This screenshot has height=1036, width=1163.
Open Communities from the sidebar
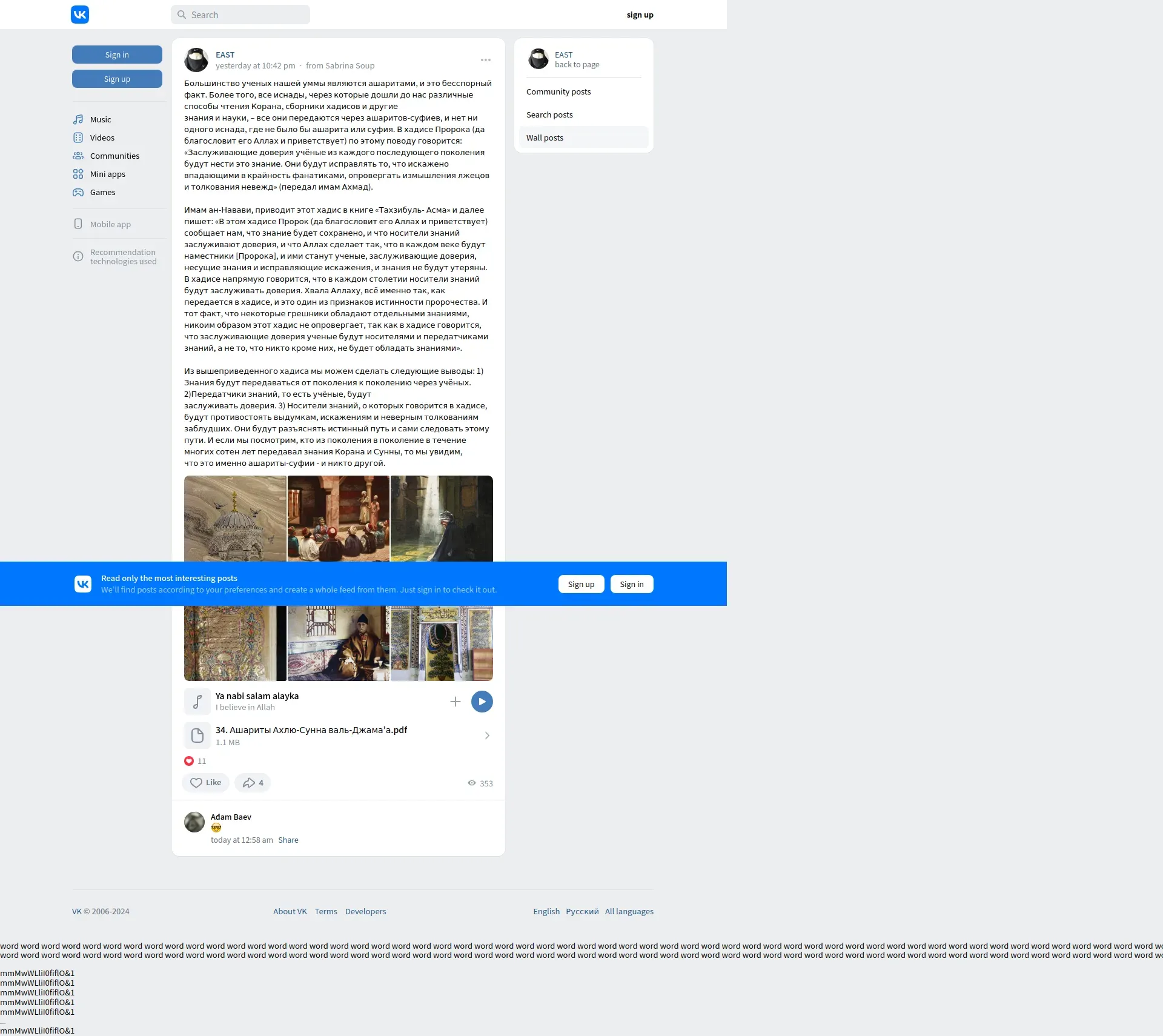click(x=114, y=156)
